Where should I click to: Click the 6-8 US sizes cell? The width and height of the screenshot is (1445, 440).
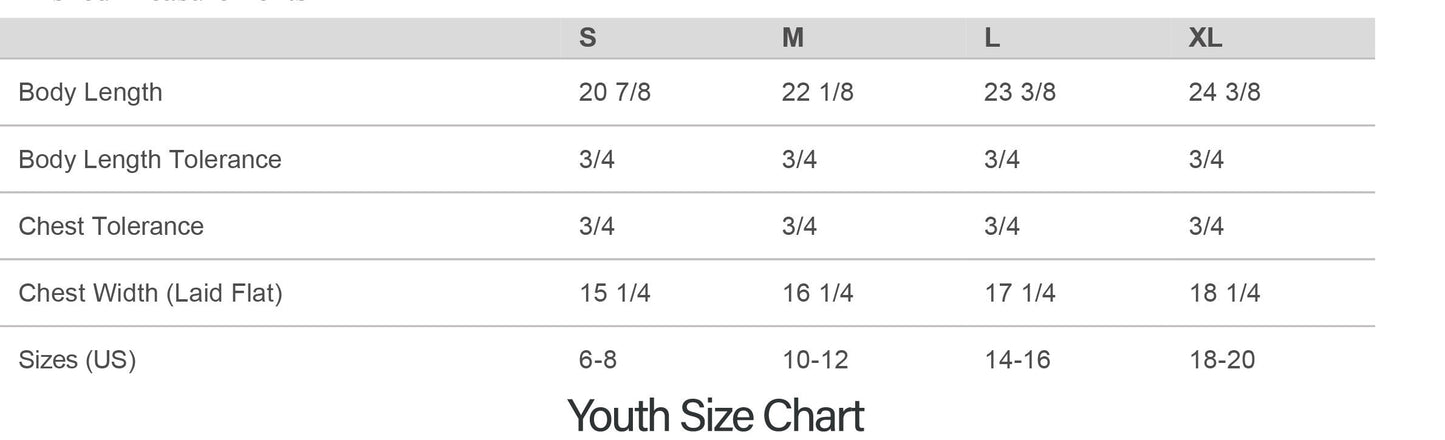click(598, 360)
